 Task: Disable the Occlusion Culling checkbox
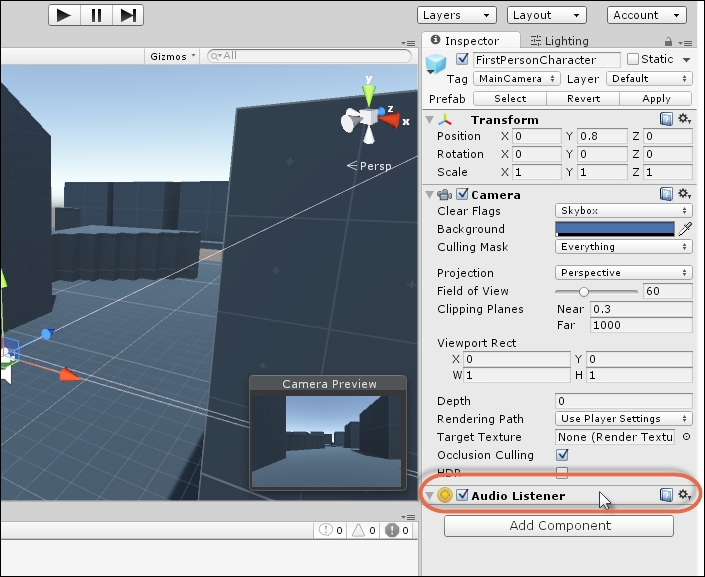click(x=562, y=455)
